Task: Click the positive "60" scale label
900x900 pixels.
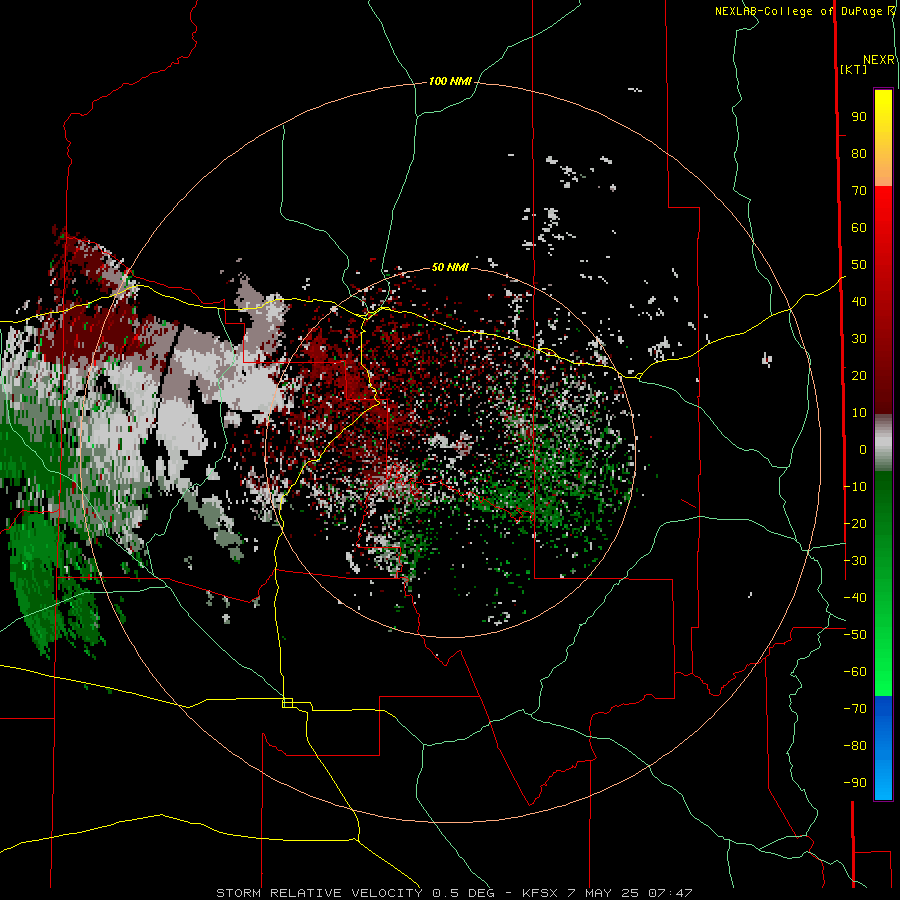Action: pyautogui.click(x=859, y=228)
